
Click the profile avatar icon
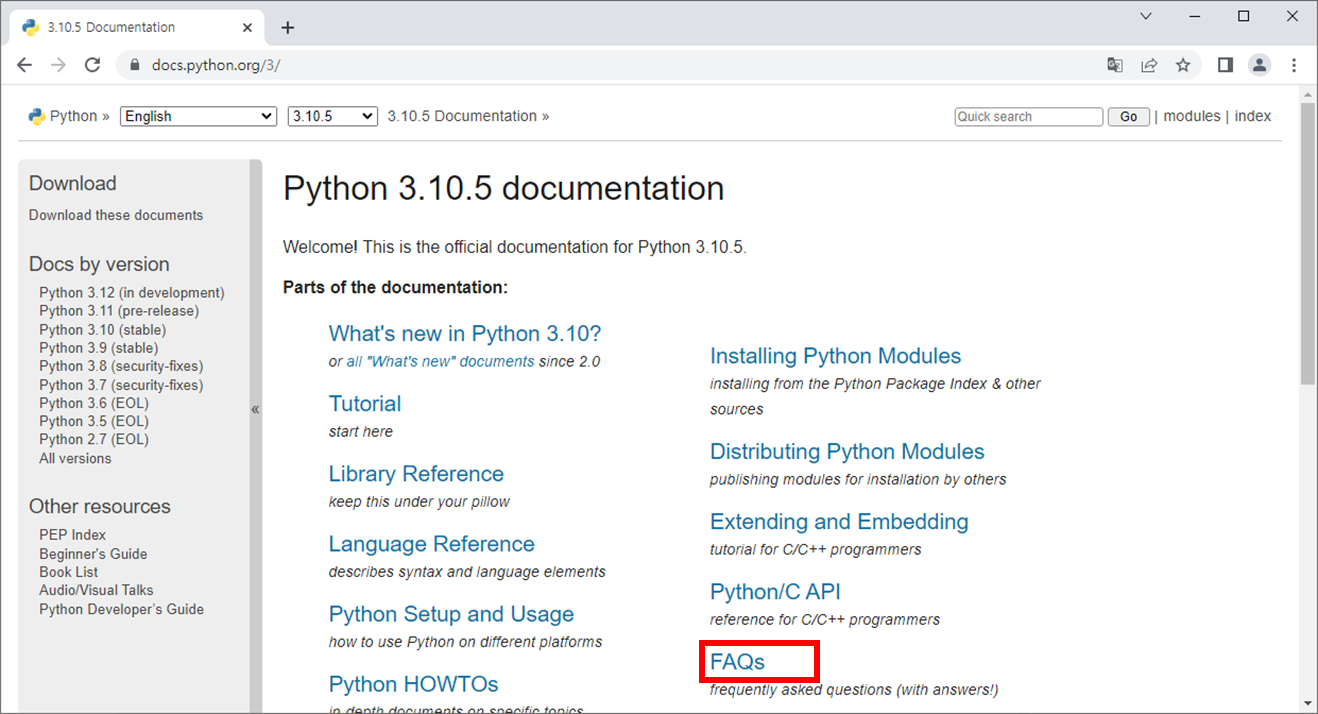click(1259, 65)
